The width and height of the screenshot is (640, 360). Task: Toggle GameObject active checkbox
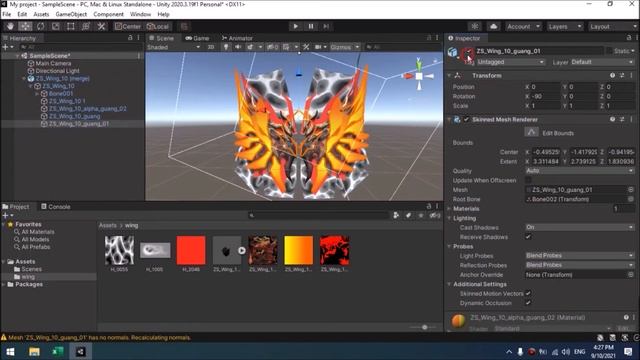[468, 52]
